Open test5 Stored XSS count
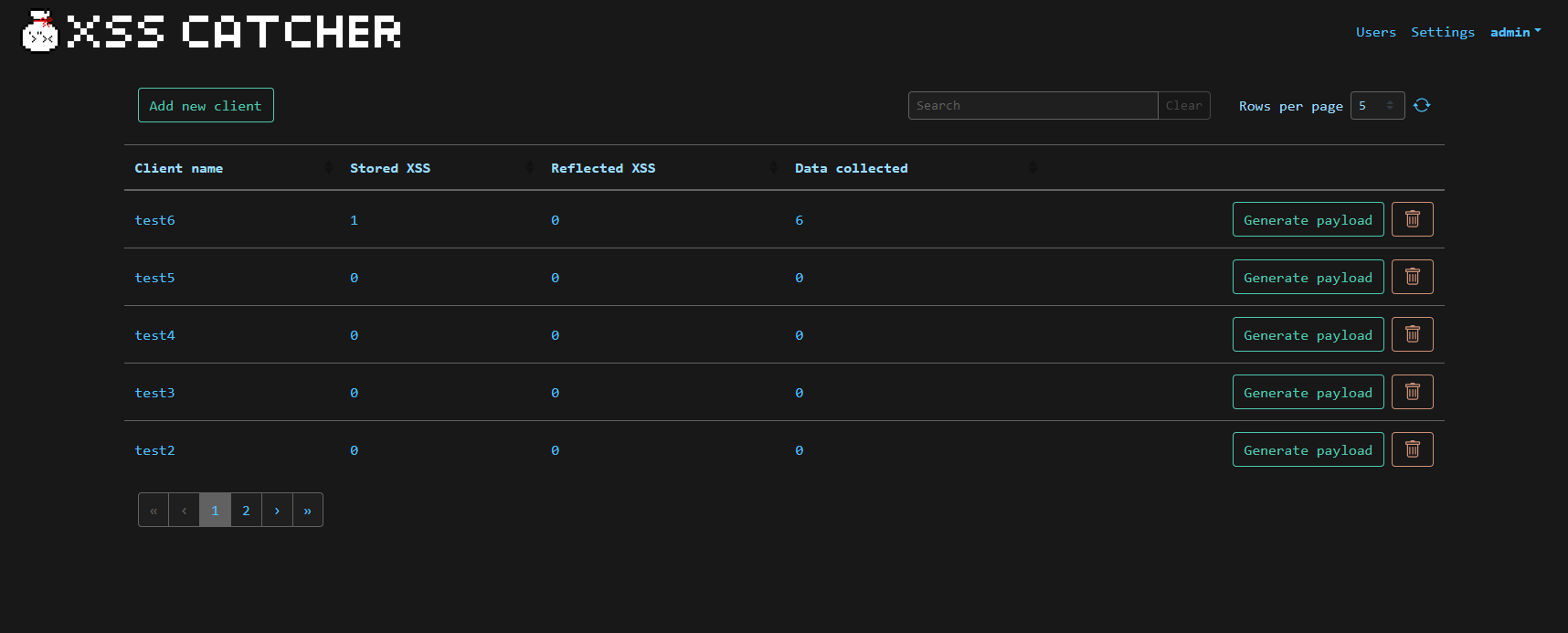 [x=354, y=278]
